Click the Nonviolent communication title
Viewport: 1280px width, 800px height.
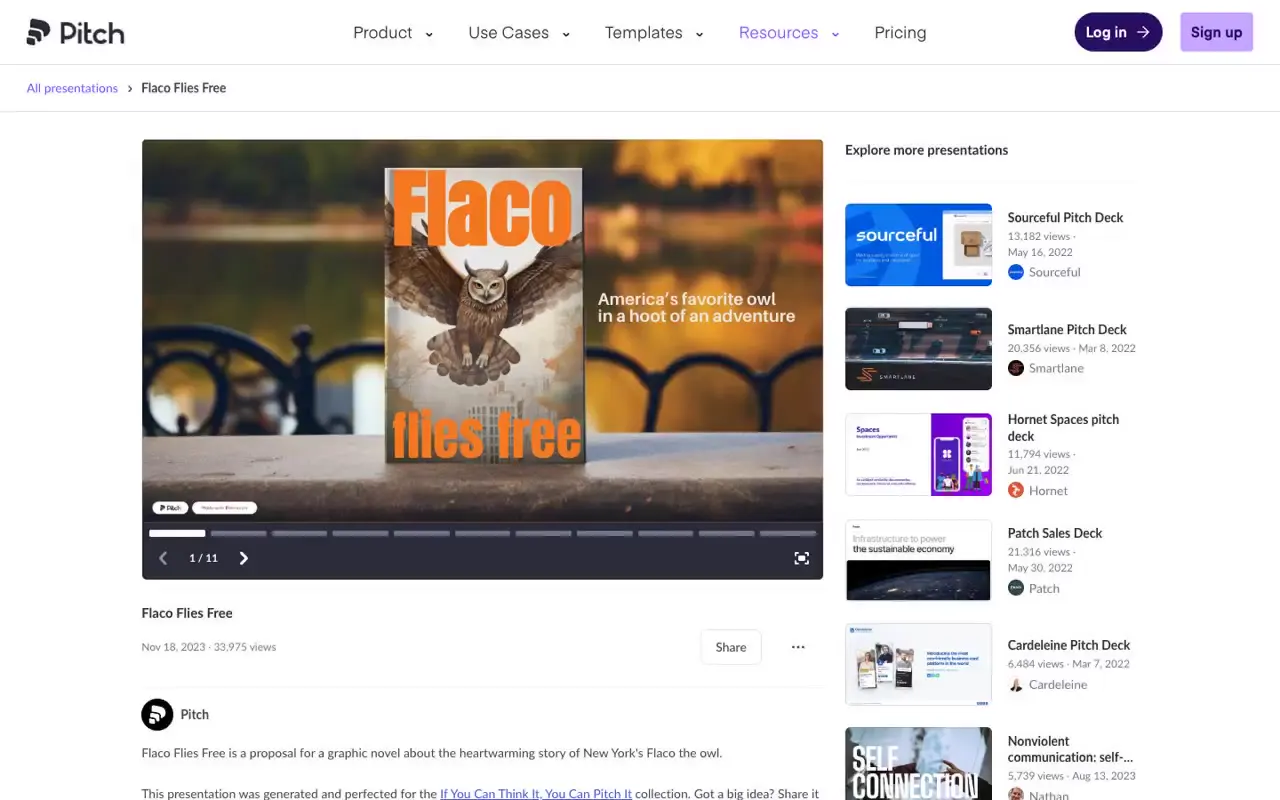[1070, 749]
